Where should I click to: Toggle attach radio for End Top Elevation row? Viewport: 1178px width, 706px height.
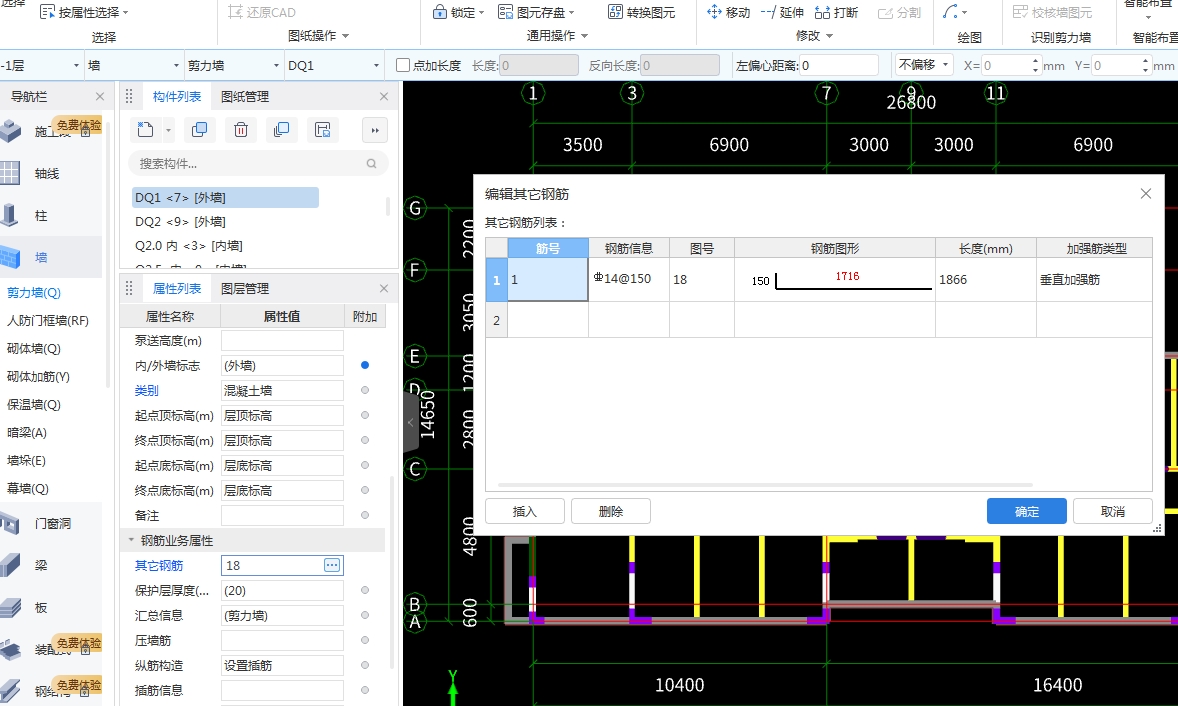(364, 440)
